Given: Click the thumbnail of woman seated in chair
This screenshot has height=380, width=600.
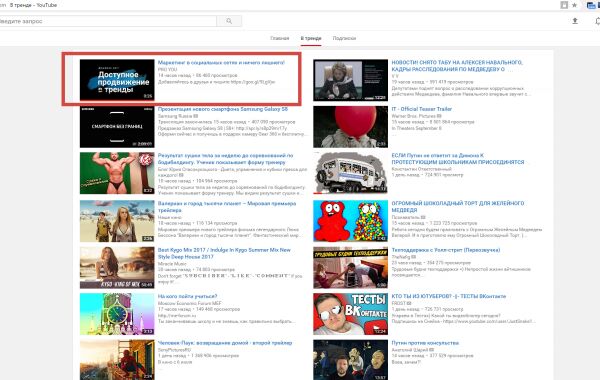Looking at the screenshot, I should [351, 80].
